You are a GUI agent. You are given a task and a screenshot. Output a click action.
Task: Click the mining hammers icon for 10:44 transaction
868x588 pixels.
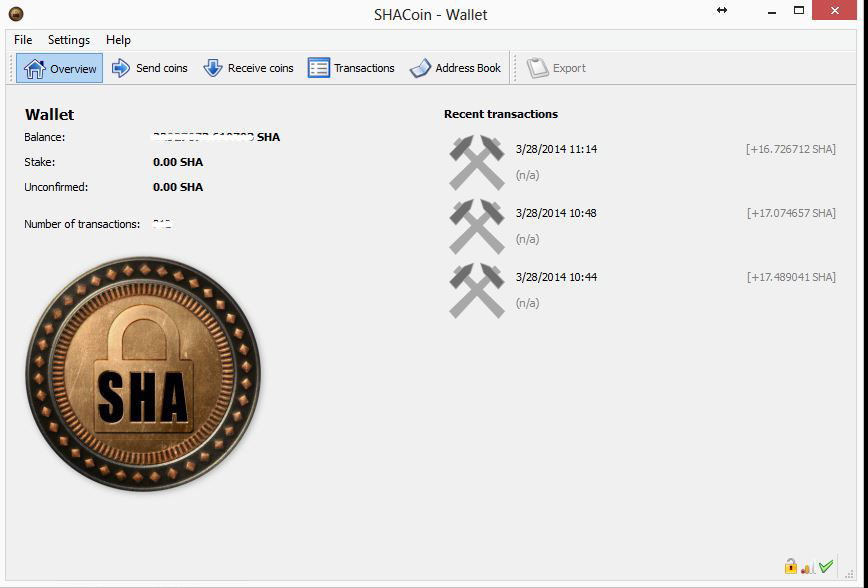tap(477, 291)
